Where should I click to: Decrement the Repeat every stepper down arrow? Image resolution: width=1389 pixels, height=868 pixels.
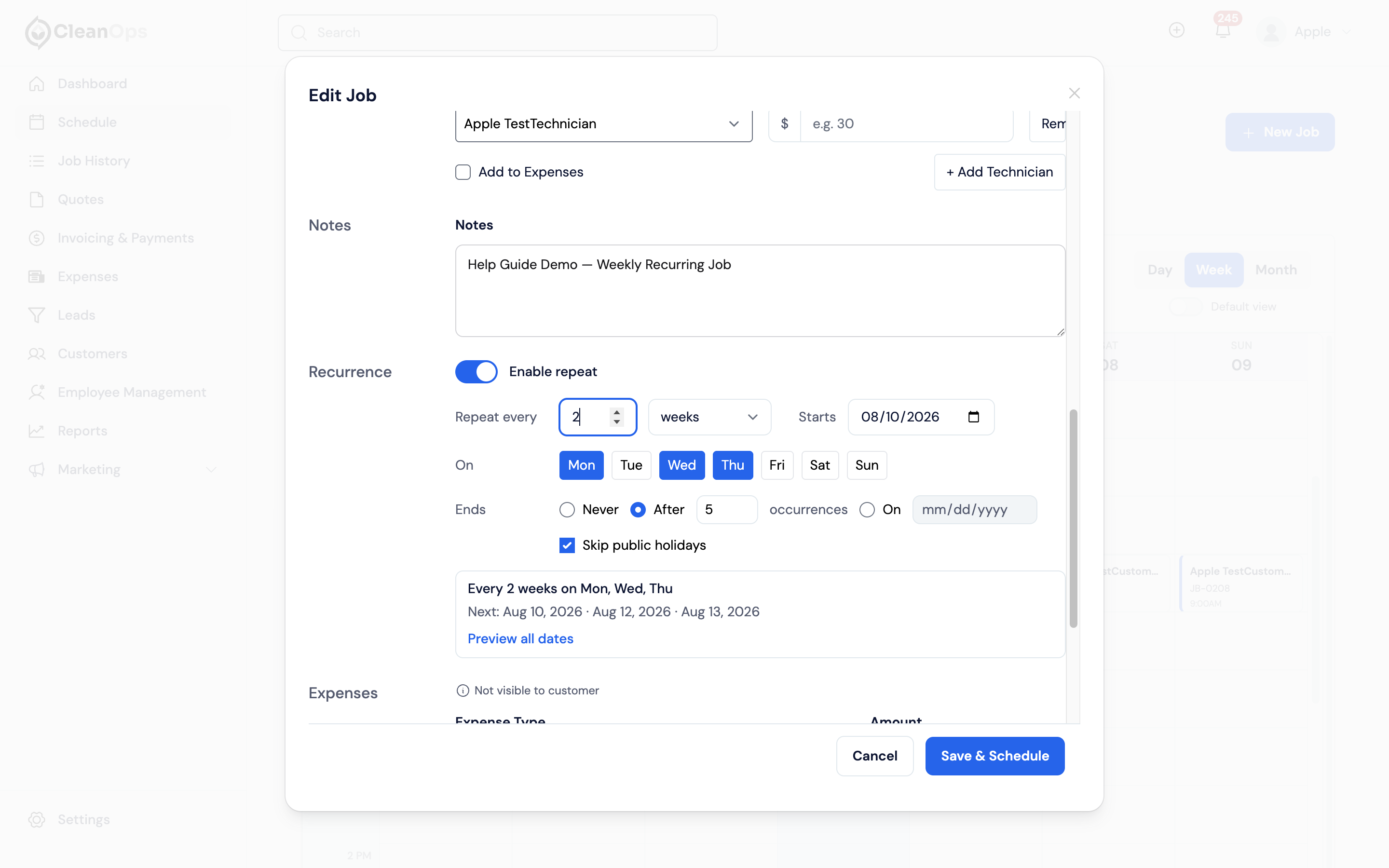click(x=616, y=422)
